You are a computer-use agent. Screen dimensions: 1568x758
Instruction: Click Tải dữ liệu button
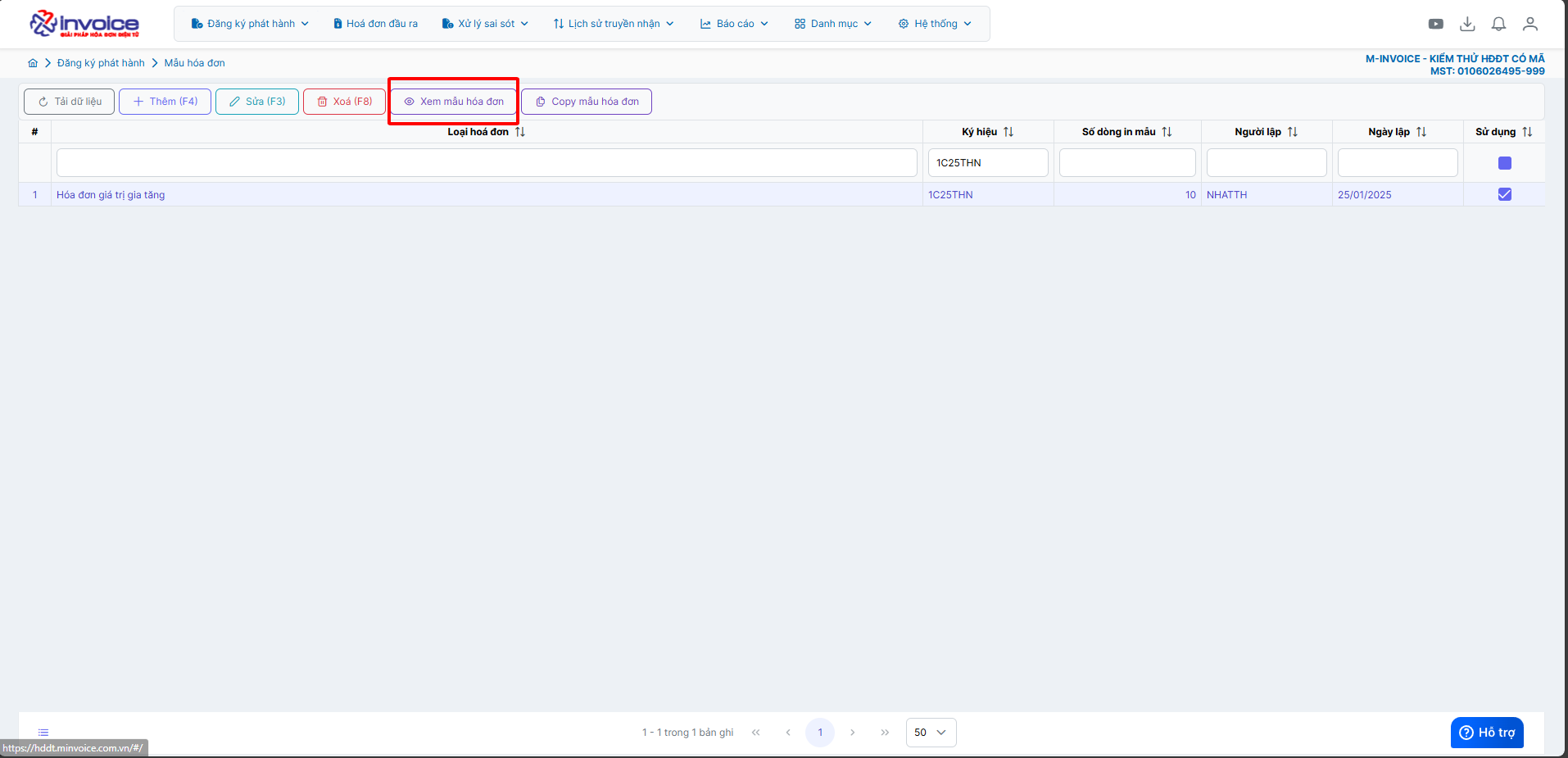tap(70, 102)
